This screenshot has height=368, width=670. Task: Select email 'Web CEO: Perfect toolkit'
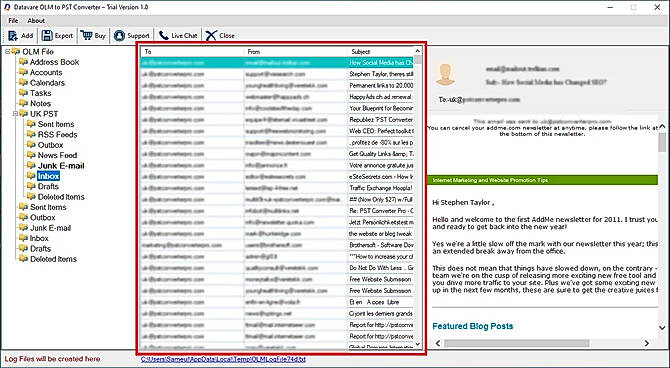277,131
